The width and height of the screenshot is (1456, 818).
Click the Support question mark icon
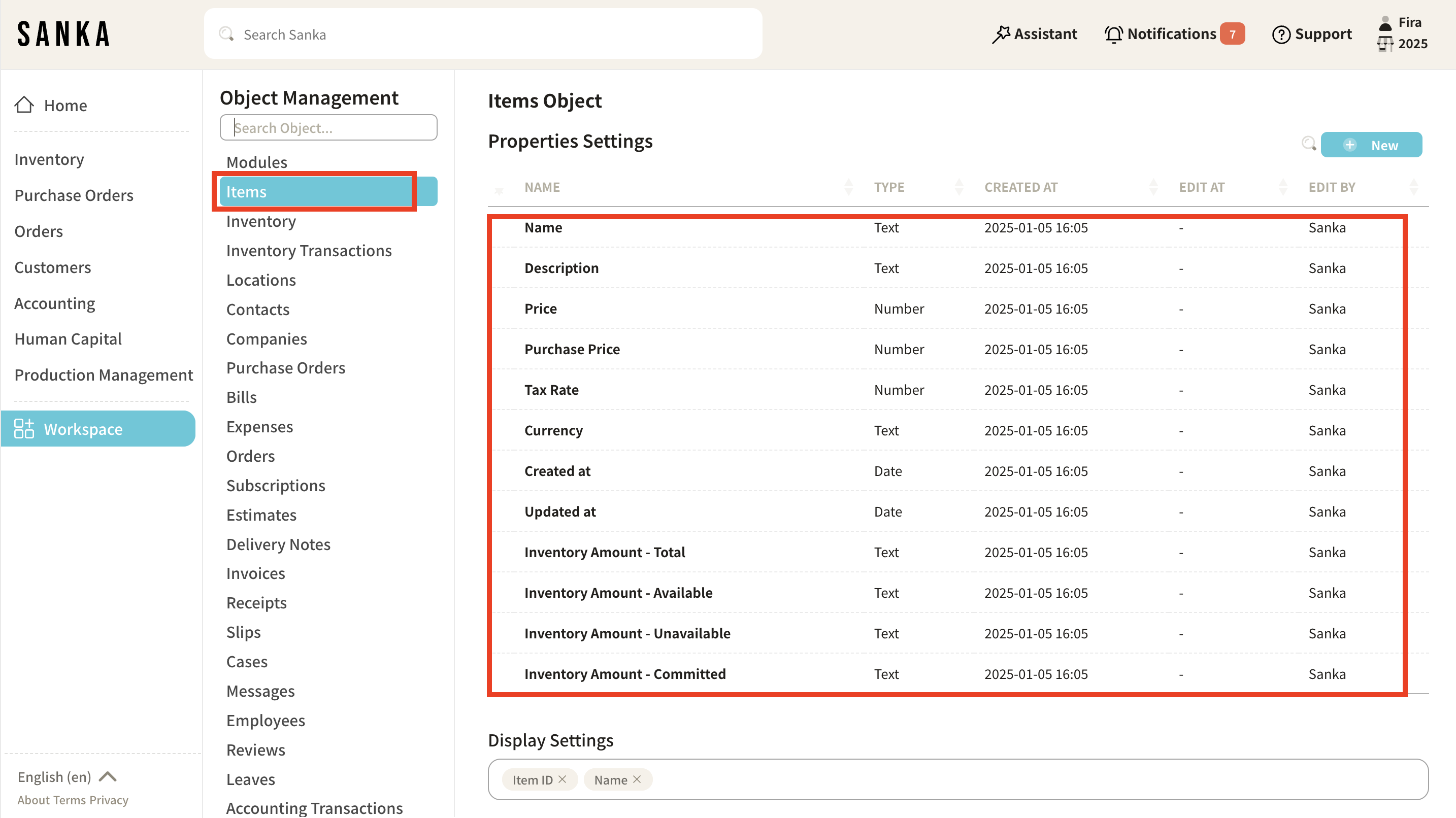point(1281,35)
